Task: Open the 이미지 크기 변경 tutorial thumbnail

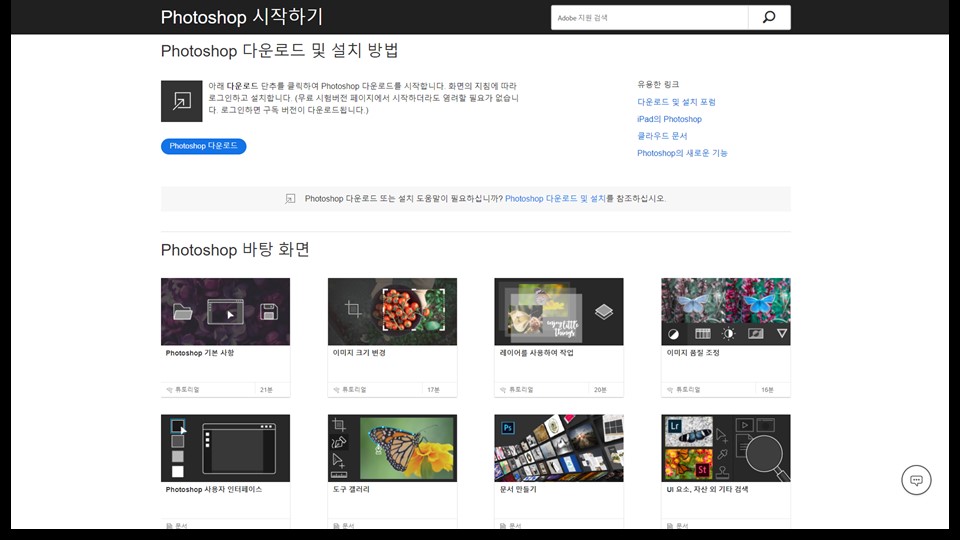Action: click(392, 312)
